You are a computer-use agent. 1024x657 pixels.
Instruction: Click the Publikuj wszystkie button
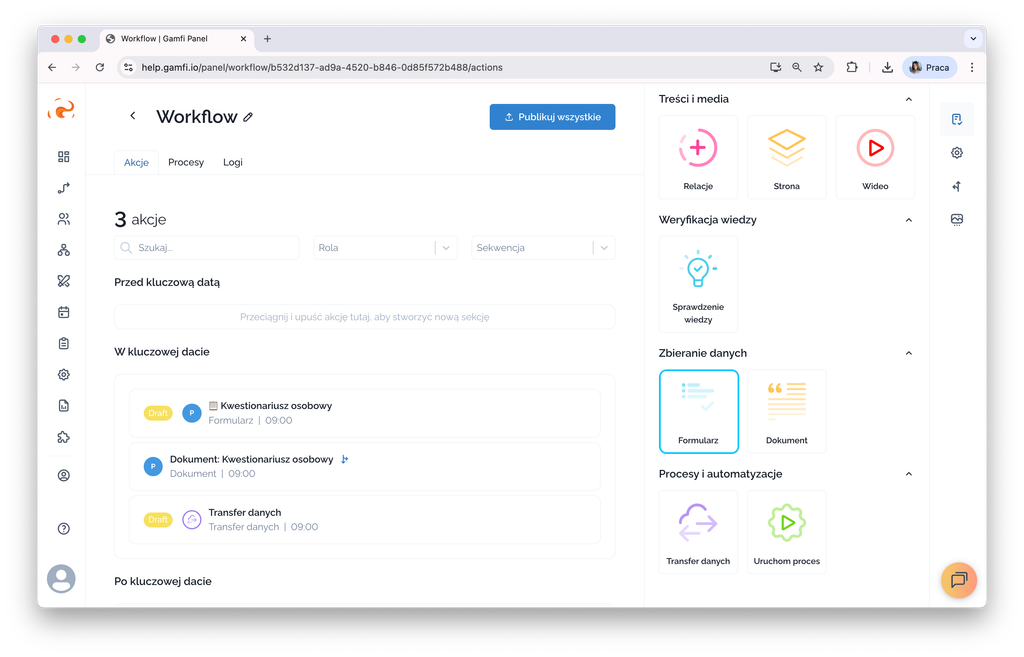pyautogui.click(x=552, y=117)
